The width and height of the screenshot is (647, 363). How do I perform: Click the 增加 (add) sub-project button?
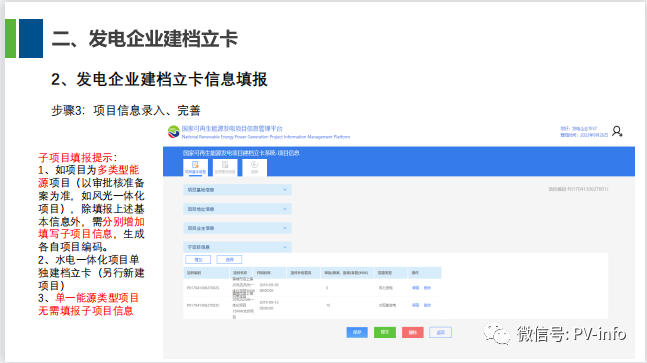(198, 259)
